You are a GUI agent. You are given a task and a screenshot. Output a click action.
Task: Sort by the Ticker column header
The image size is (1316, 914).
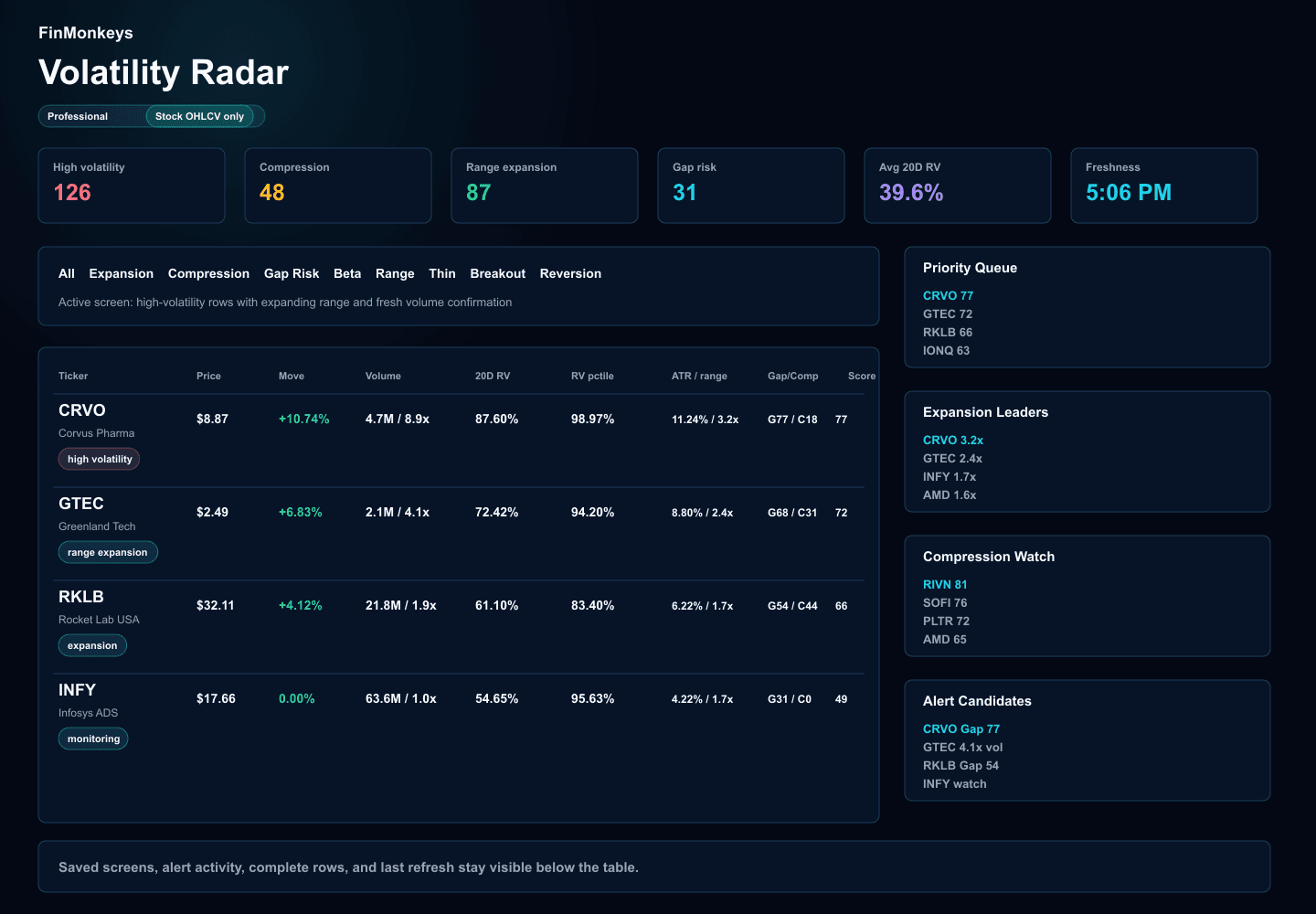tap(73, 376)
